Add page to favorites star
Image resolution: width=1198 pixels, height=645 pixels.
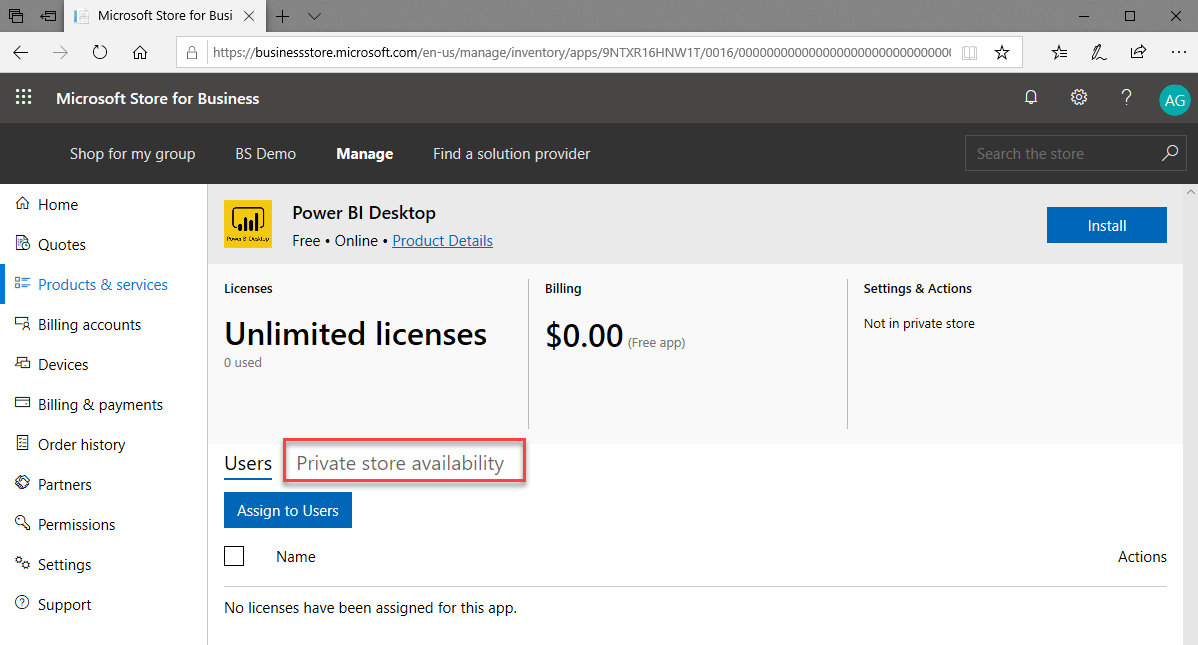(1002, 53)
